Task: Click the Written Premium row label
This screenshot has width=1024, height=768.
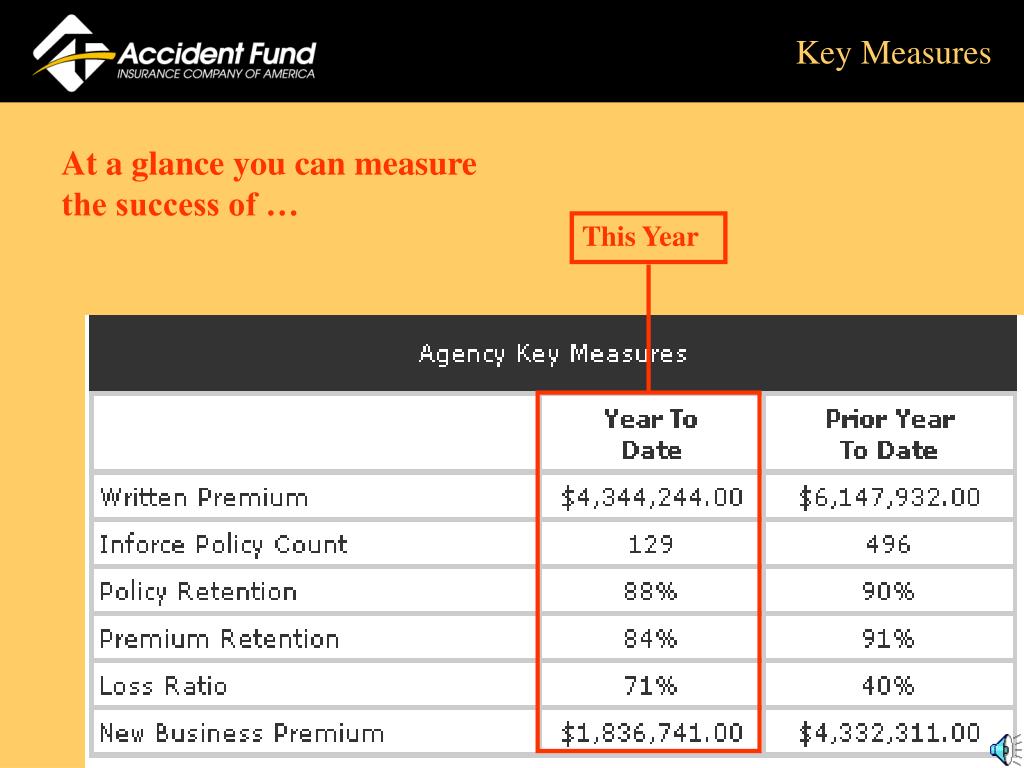Action: pos(204,497)
